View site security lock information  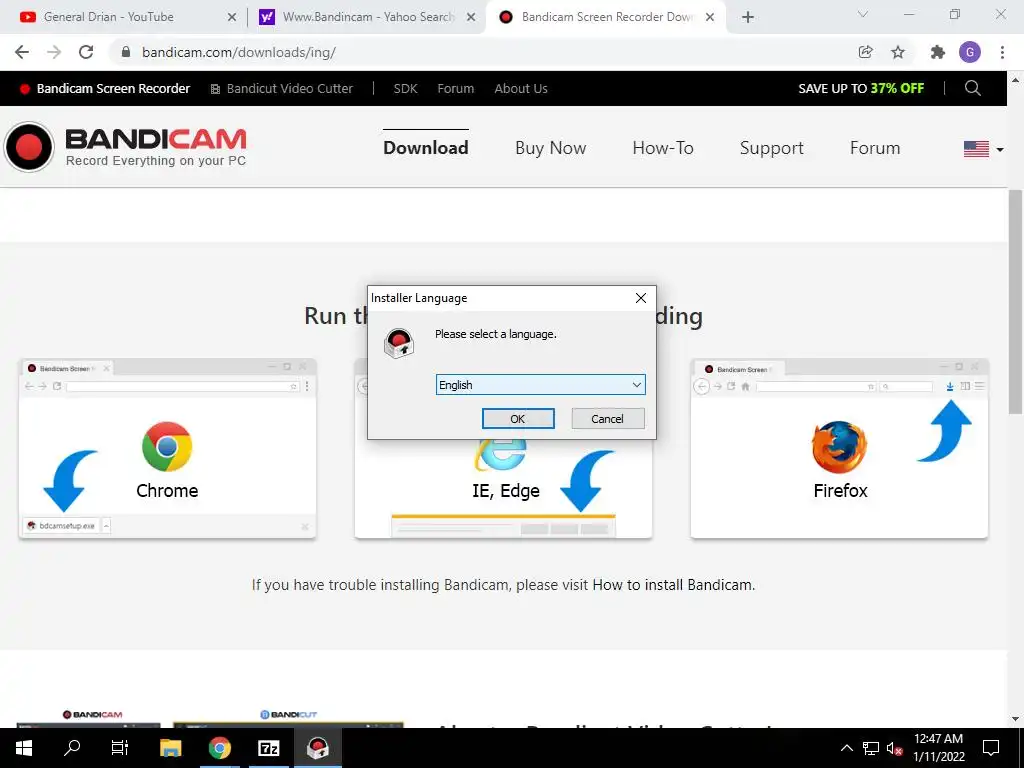[126, 52]
